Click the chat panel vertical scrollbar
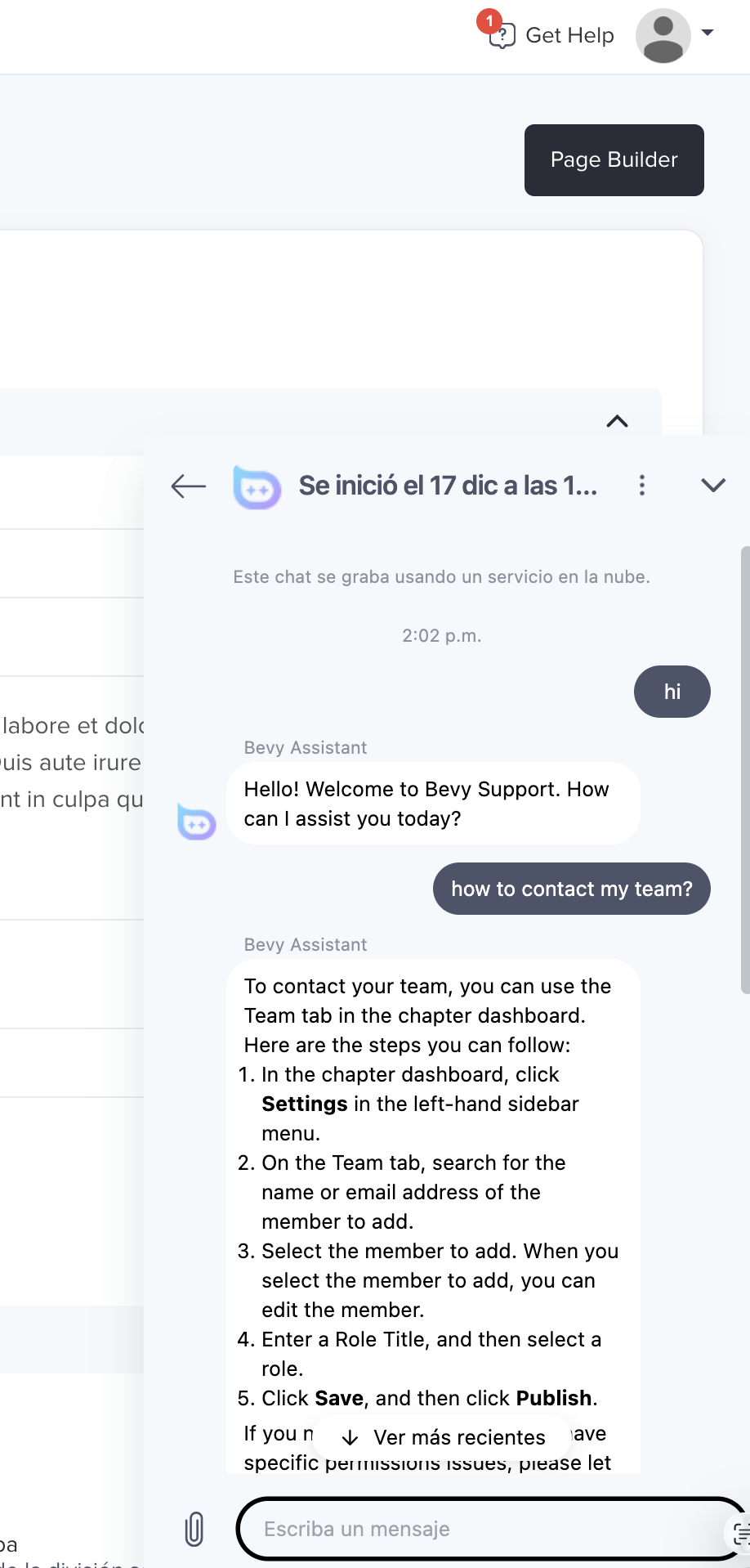The width and height of the screenshot is (750, 1568). [744, 768]
